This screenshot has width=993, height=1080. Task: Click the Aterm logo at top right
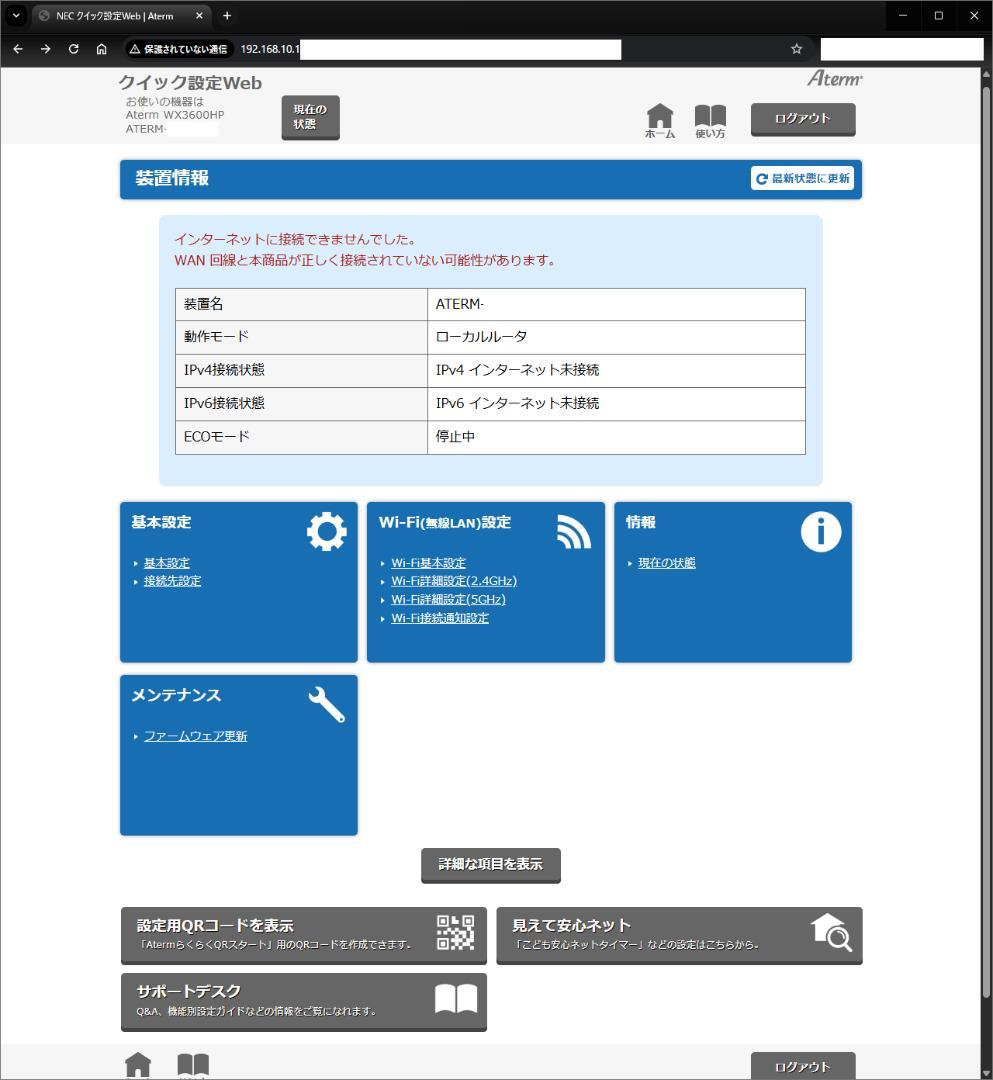(x=835, y=79)
